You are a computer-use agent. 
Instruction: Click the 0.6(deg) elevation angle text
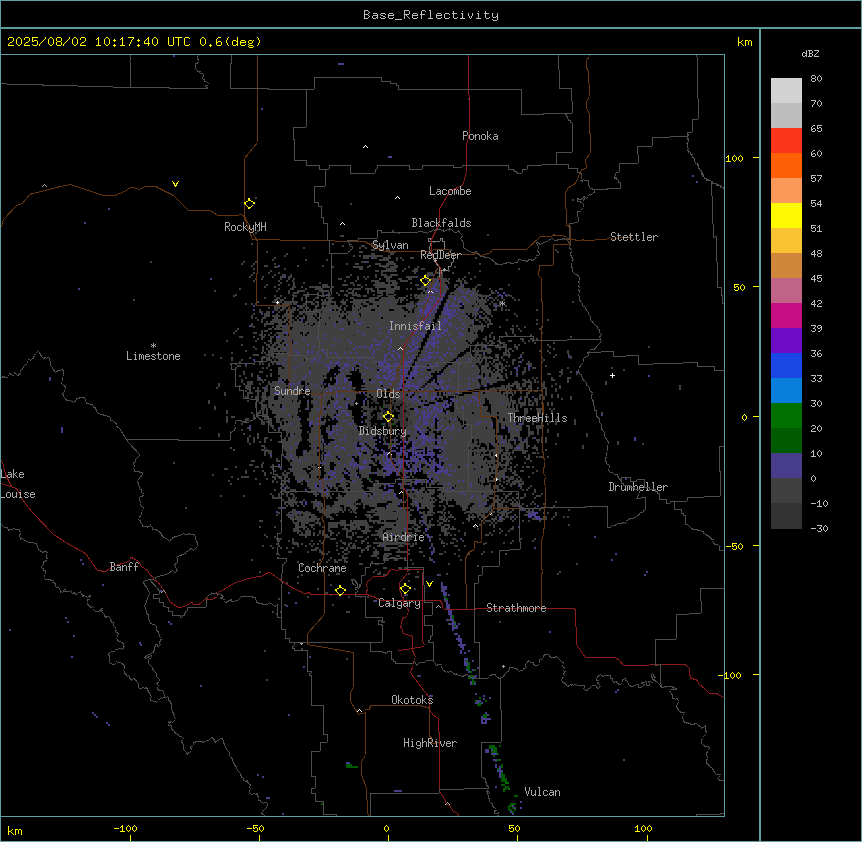coord(230,42)
